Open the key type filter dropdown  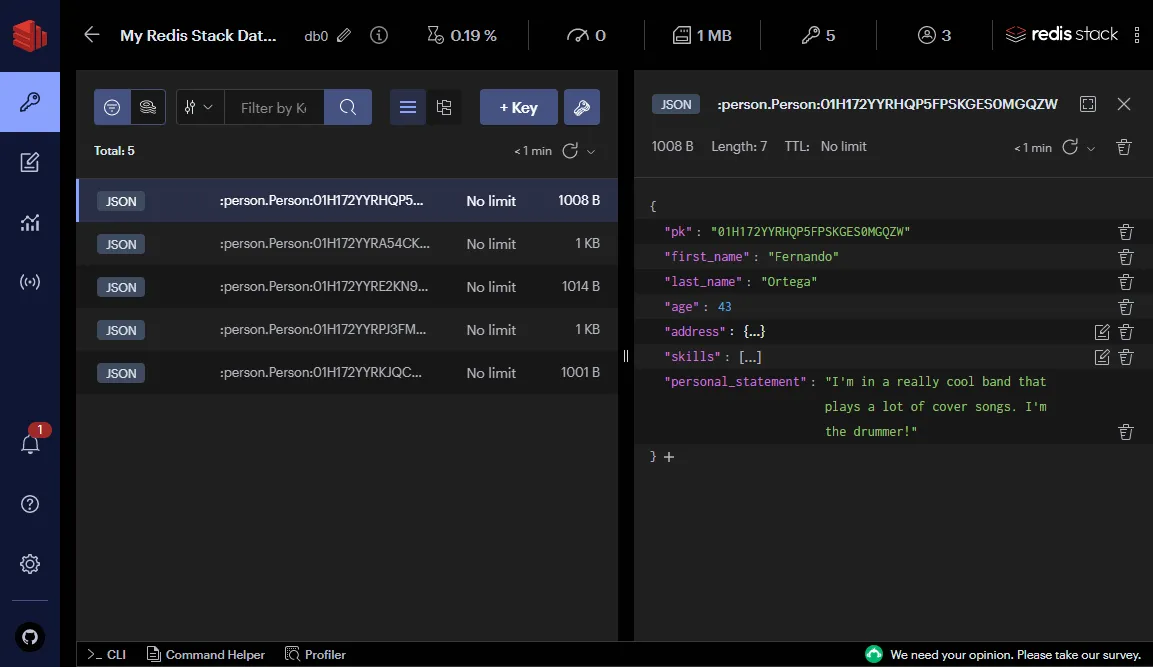(x=199, y=107)
